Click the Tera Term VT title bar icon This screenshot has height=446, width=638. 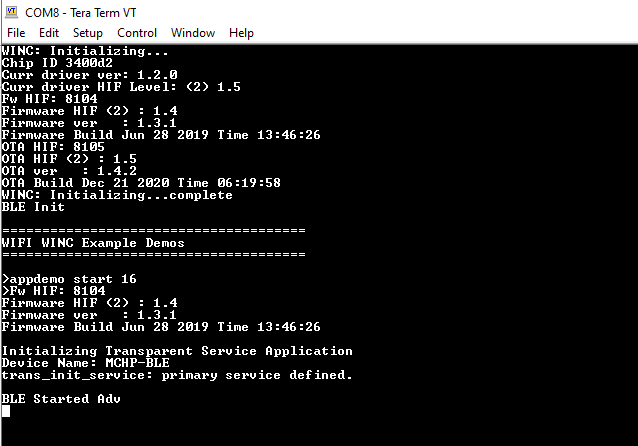coord(11,12)
